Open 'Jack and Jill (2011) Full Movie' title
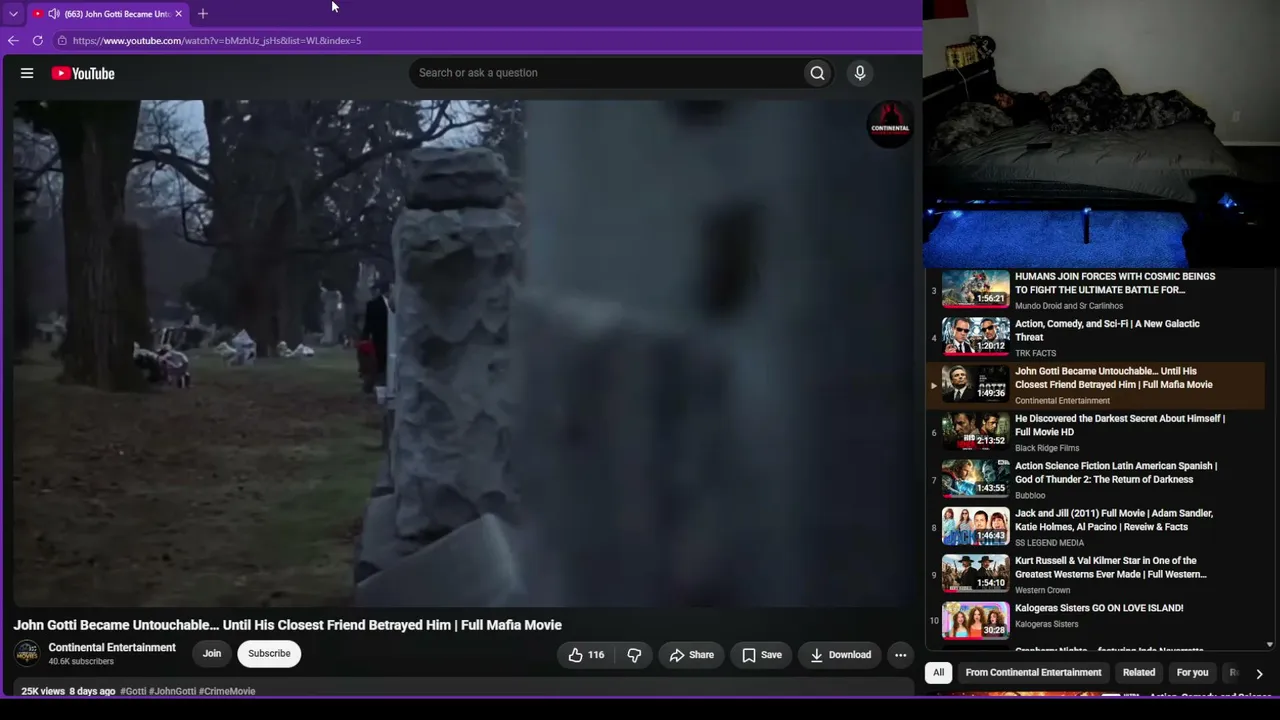Image resolution: width=1280 pixels, height=720 pixels. tap(1114, 520)
